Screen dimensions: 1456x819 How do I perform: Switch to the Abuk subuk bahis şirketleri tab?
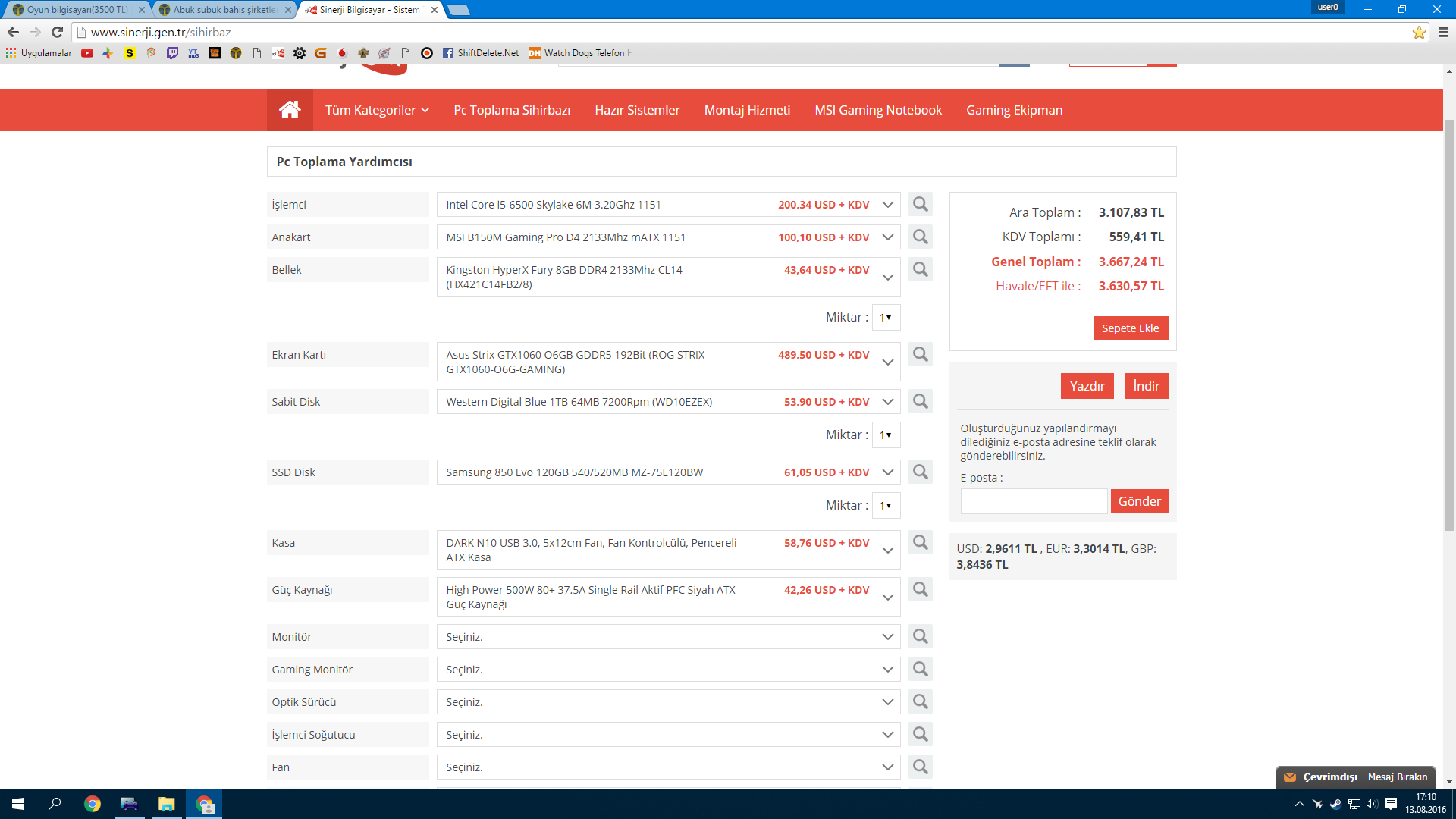coord(223,10)
